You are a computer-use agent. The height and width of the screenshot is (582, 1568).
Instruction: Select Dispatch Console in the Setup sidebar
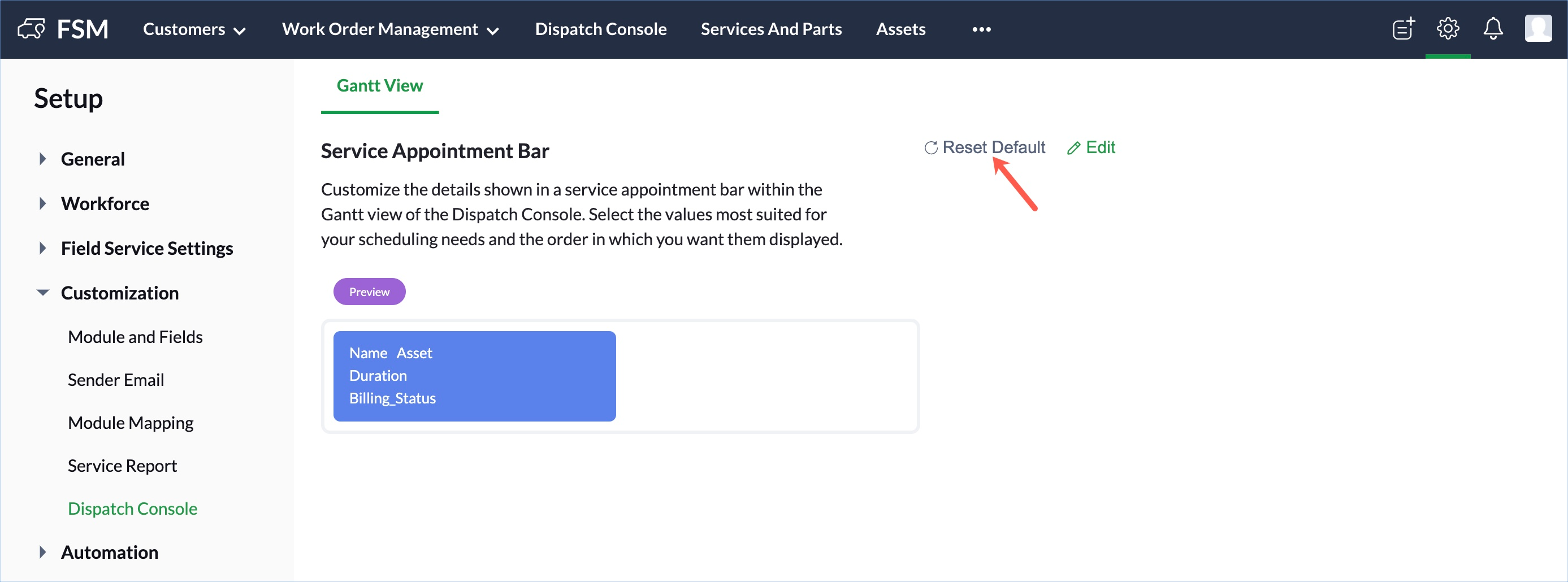point(132,509)
